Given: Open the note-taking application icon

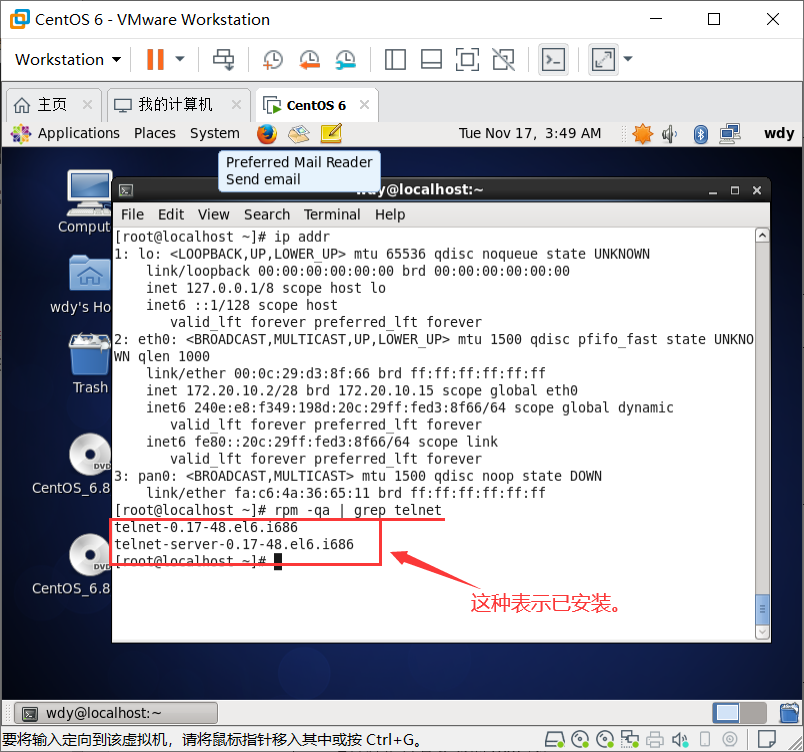Looking at the screenshot, I should tap(331, 134).
